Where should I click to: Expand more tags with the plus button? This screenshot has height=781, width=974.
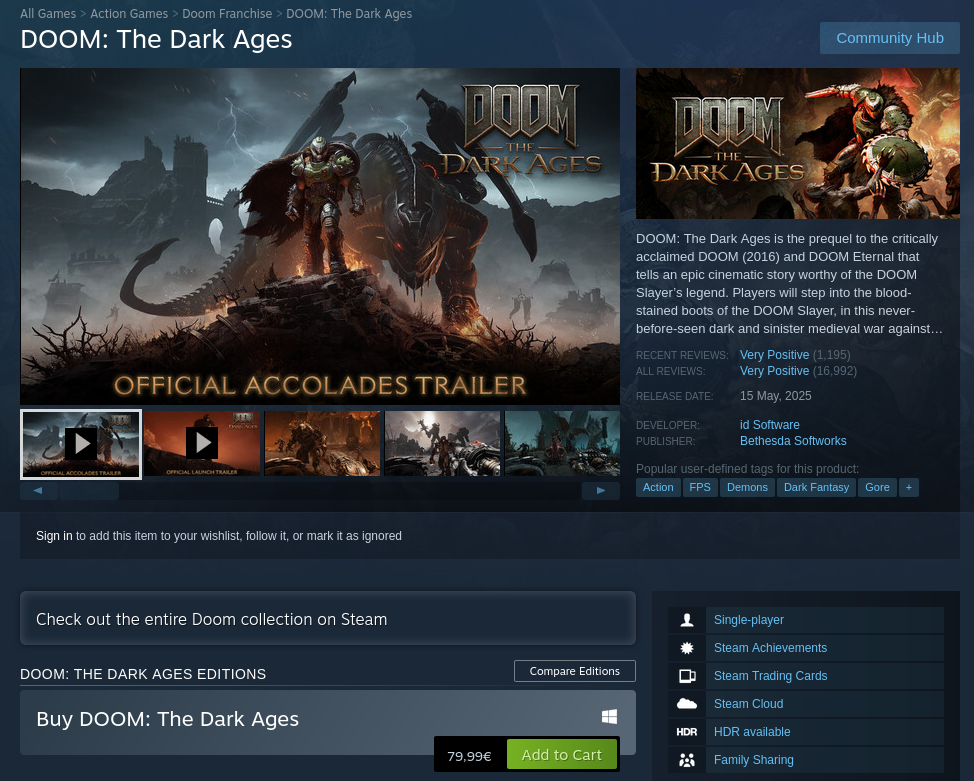(x=908, y=487)
